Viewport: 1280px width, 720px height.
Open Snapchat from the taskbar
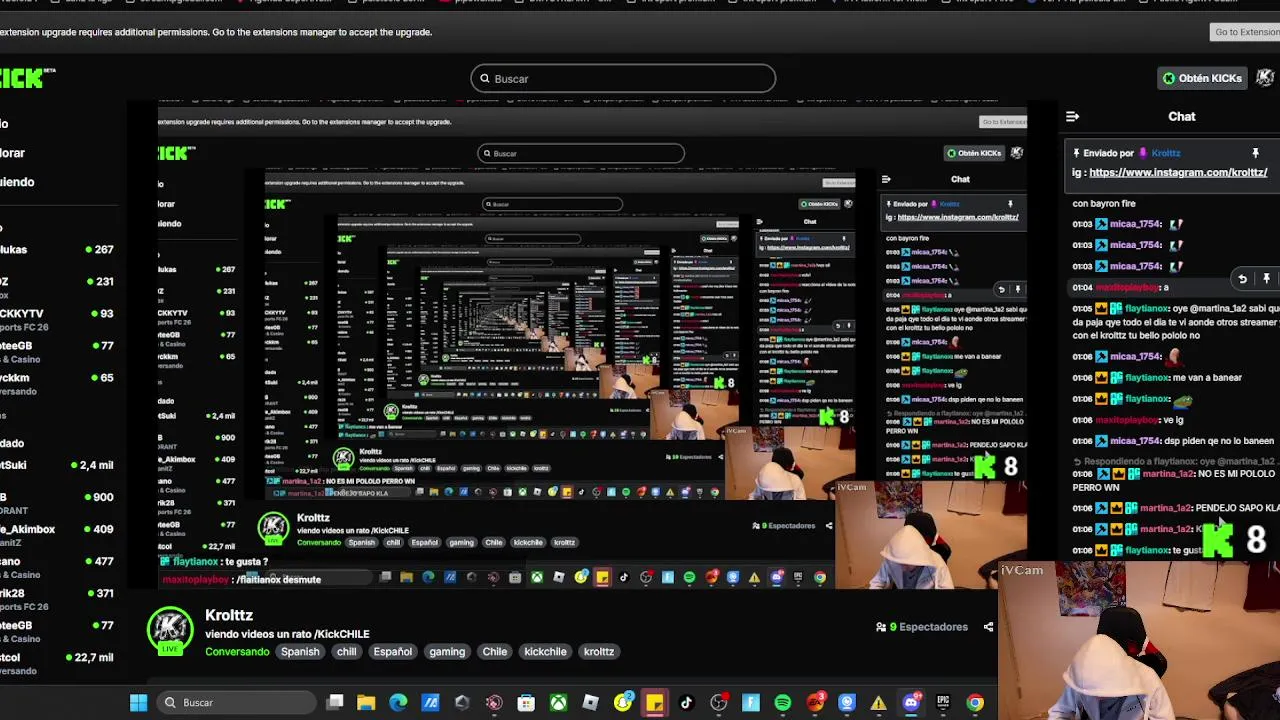coord(622,703)
